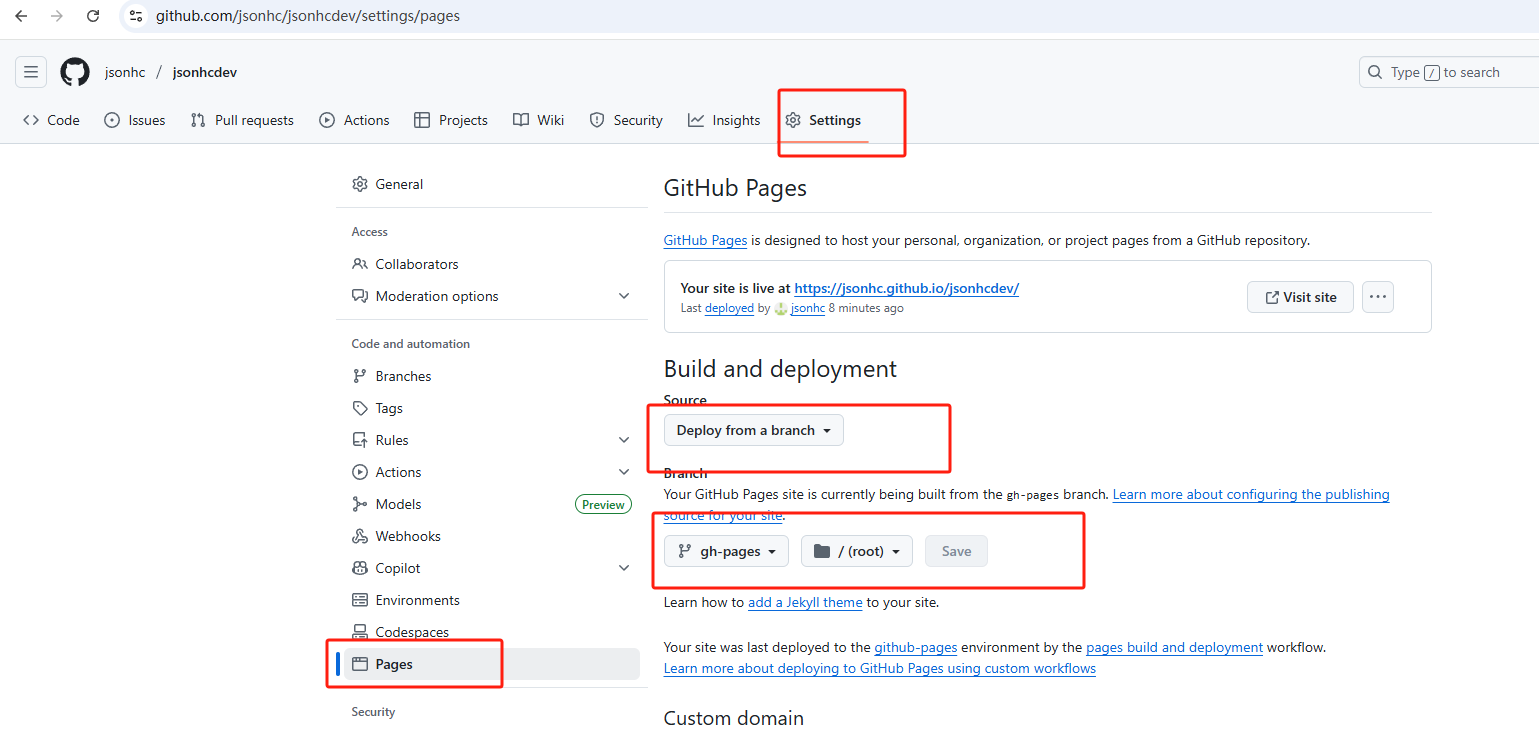Select Pages in the settings sidebar
Screen dimensions: 1539x730
[492, 664]
